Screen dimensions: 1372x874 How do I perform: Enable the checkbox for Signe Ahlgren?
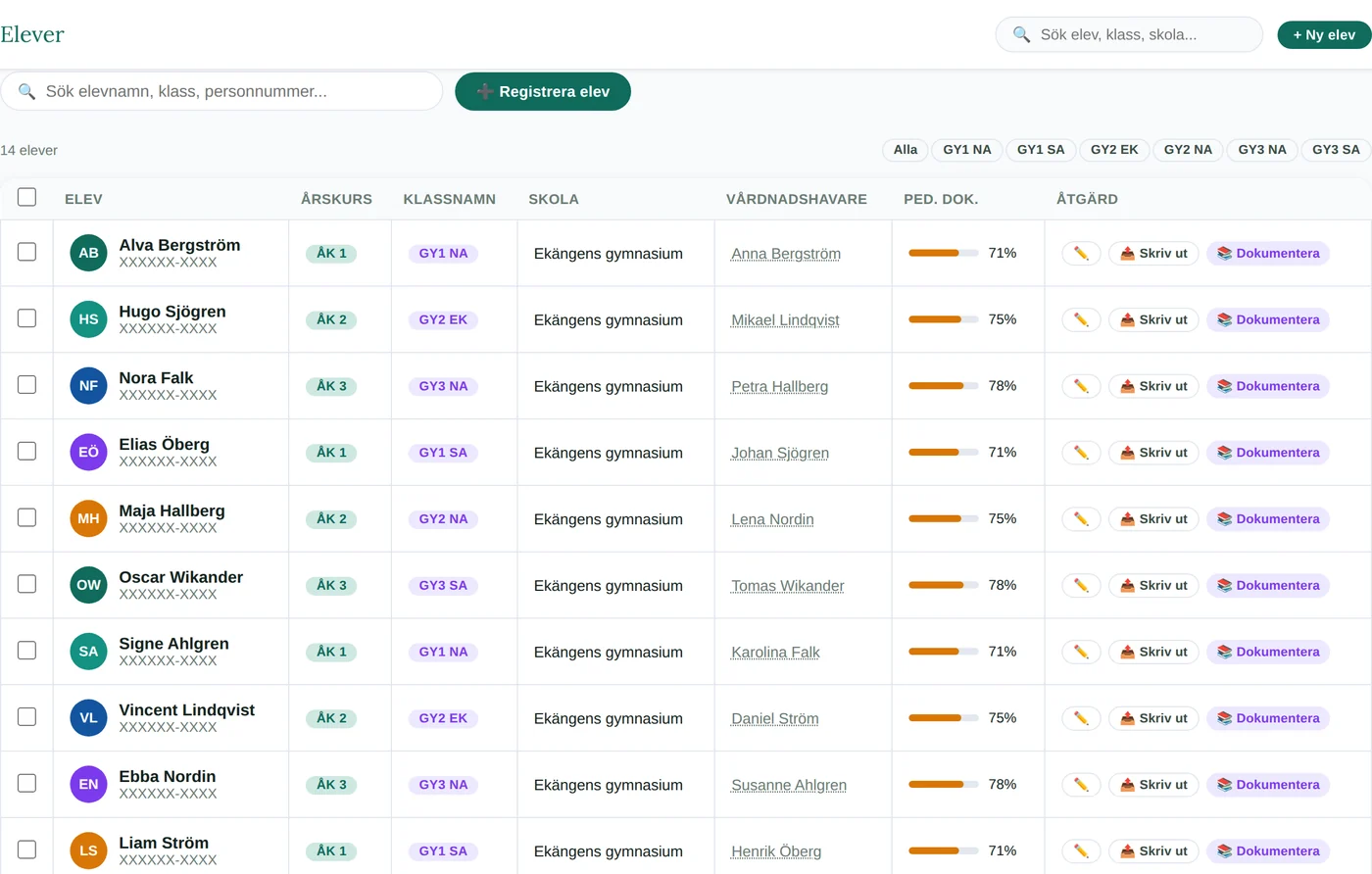click(x=26, y=651)
